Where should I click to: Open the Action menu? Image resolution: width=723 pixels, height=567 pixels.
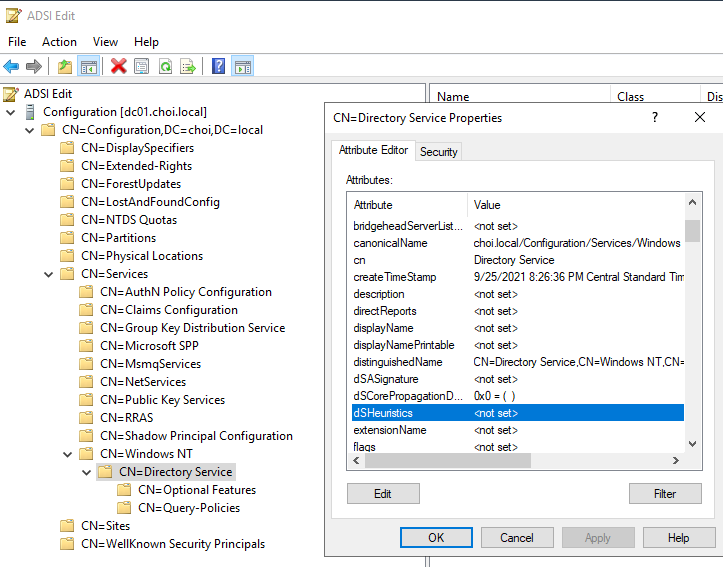(59, 42)
